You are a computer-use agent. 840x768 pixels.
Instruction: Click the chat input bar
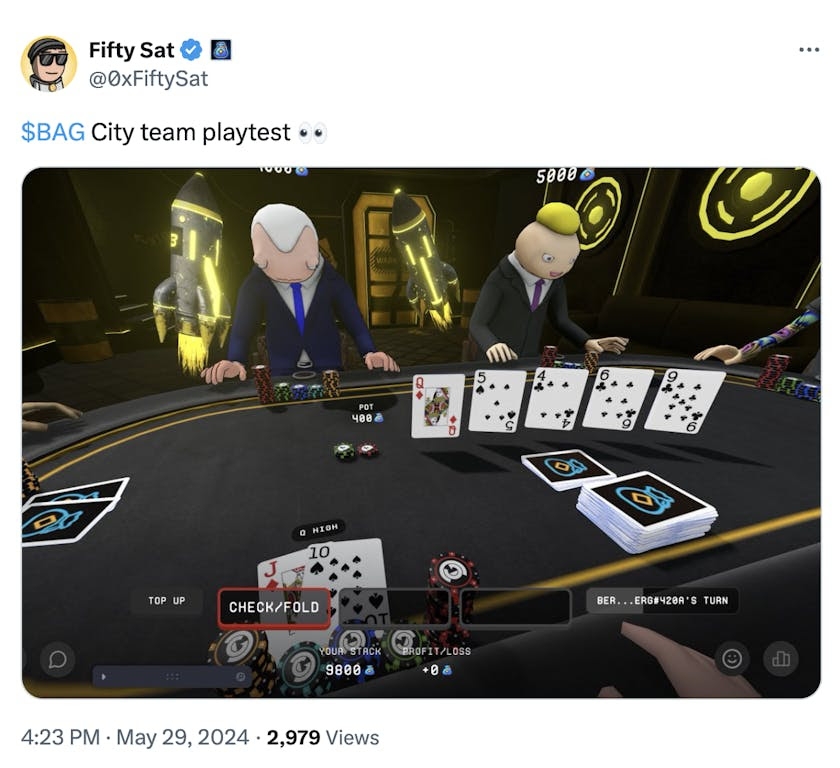171,676
